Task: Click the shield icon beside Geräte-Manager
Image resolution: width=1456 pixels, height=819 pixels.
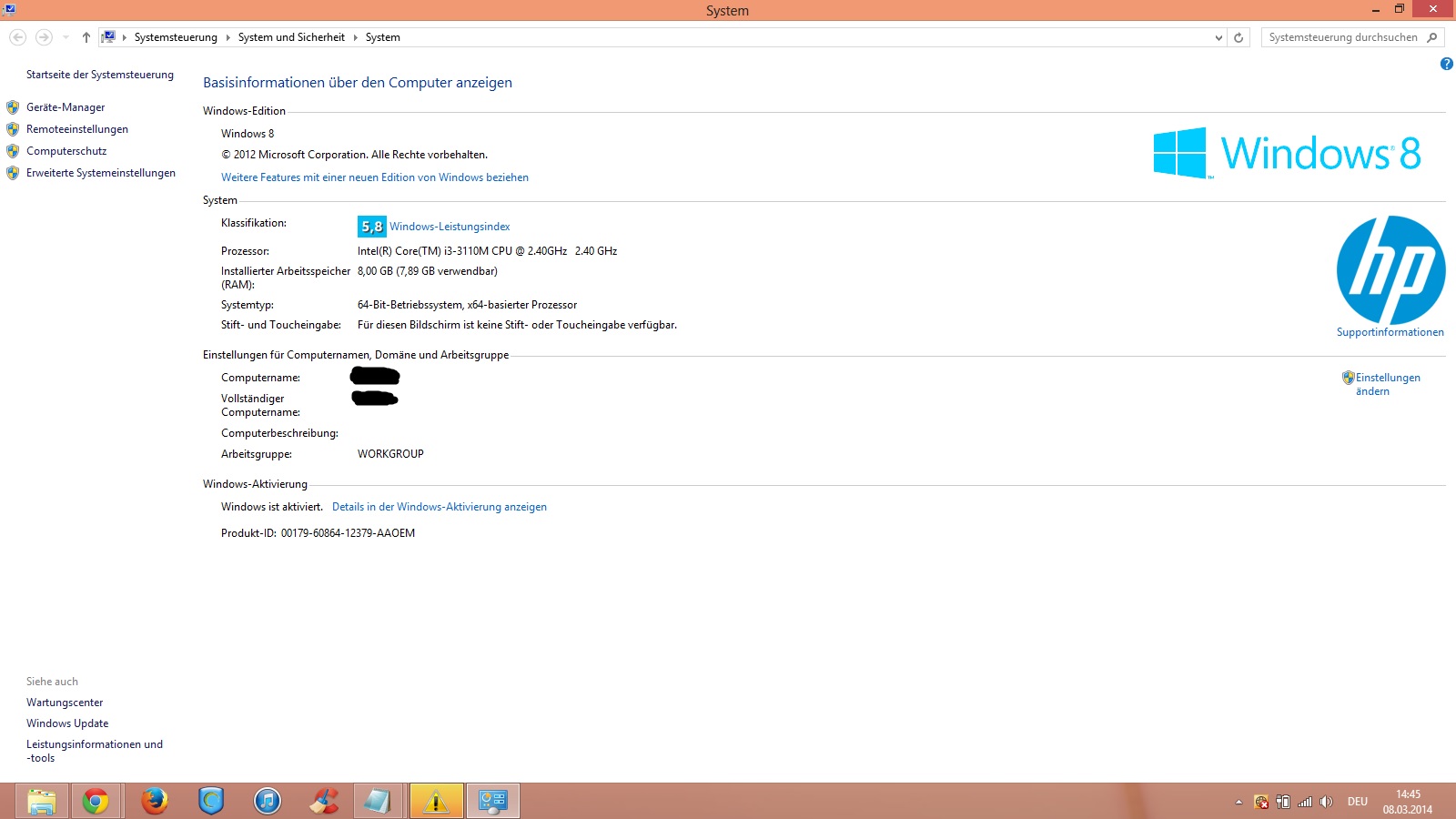Action: point(13,107)
